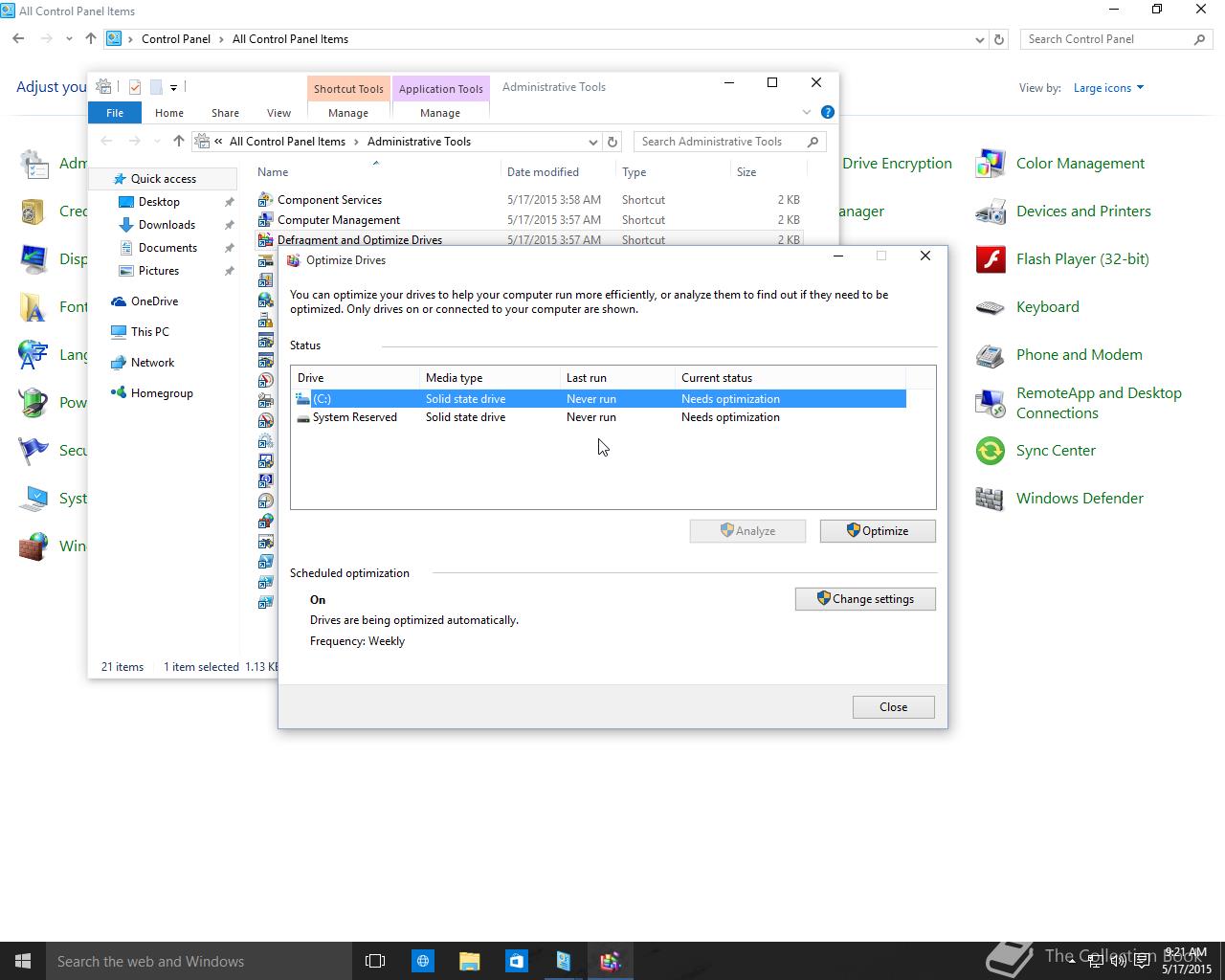
Task: Click the Last run column header
Action: pos(618,378)
